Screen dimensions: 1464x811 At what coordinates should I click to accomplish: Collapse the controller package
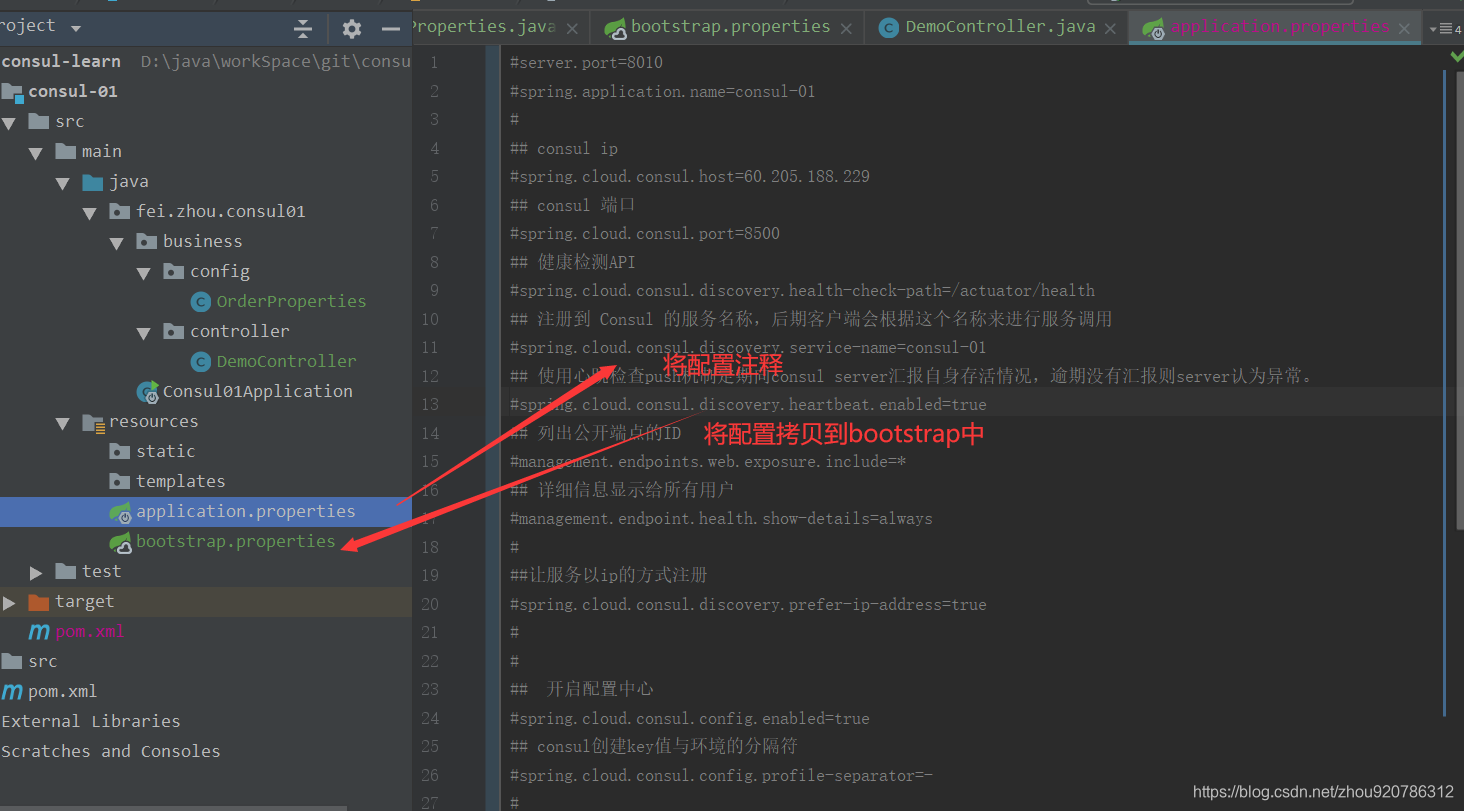(144, 333)
